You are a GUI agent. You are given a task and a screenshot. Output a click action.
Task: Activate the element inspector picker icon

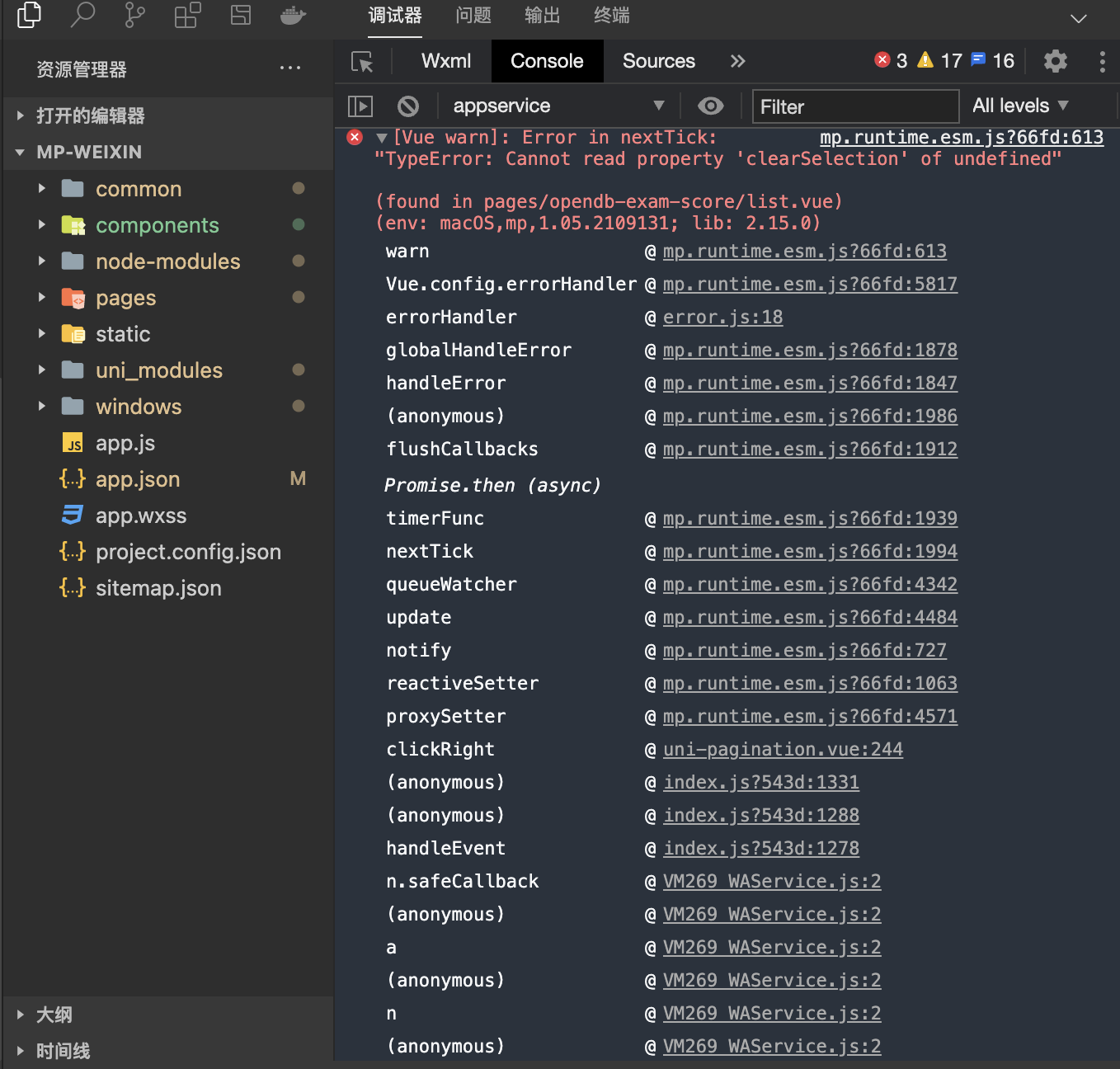click(362, 62)
